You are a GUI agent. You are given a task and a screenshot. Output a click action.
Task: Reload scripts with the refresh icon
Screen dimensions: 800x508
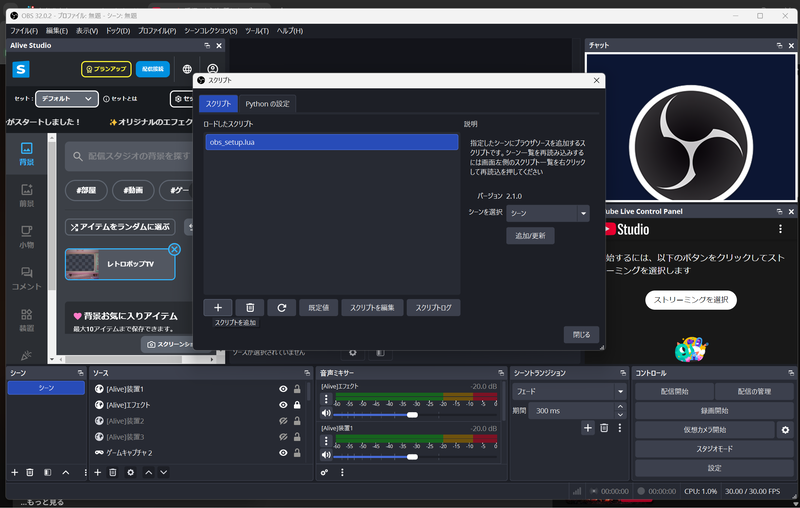282,308
